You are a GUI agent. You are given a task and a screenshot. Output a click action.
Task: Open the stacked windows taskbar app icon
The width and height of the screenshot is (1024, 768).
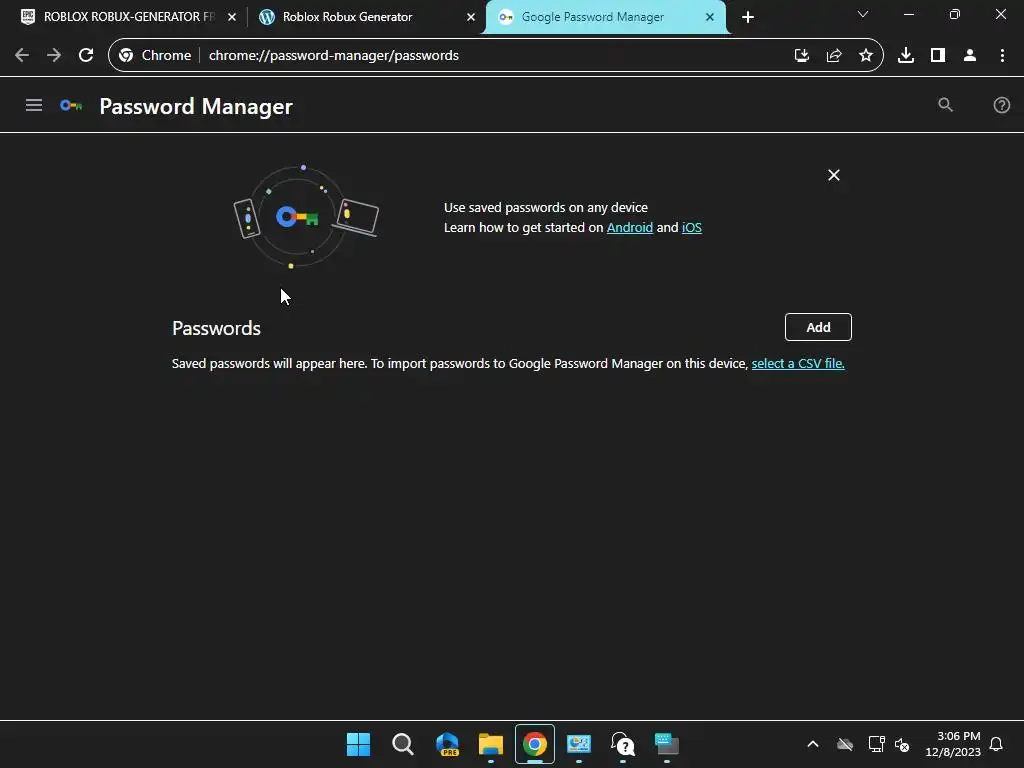[667, 744]
